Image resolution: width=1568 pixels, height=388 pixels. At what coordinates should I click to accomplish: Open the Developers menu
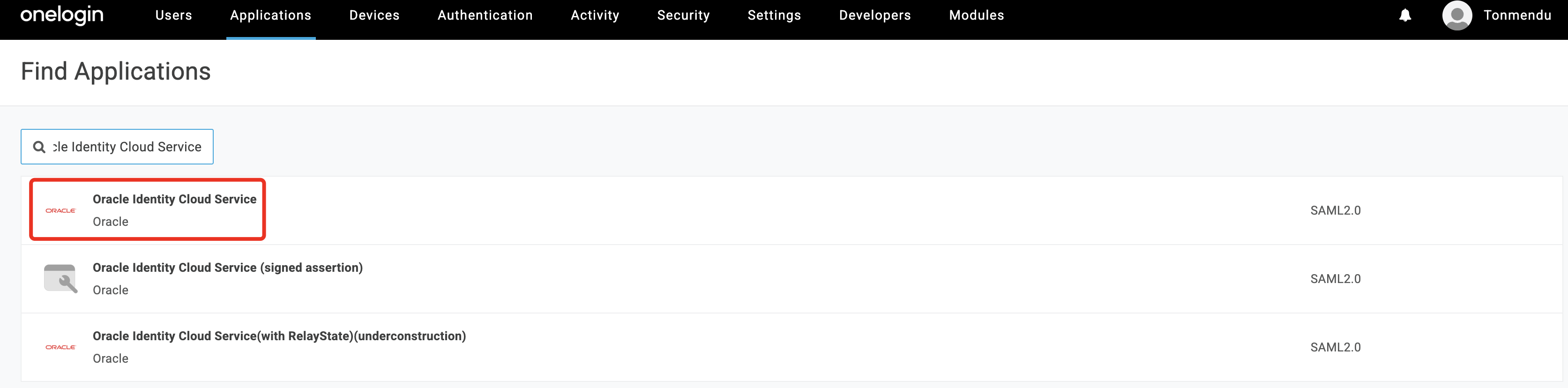(875, 15)
